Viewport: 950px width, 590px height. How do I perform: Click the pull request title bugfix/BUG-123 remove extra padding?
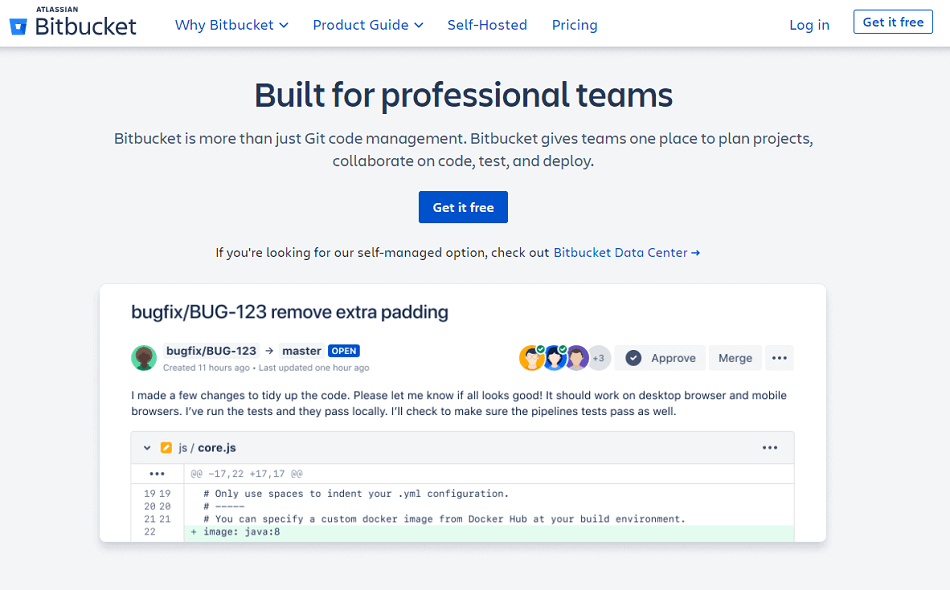pos(290,312)
